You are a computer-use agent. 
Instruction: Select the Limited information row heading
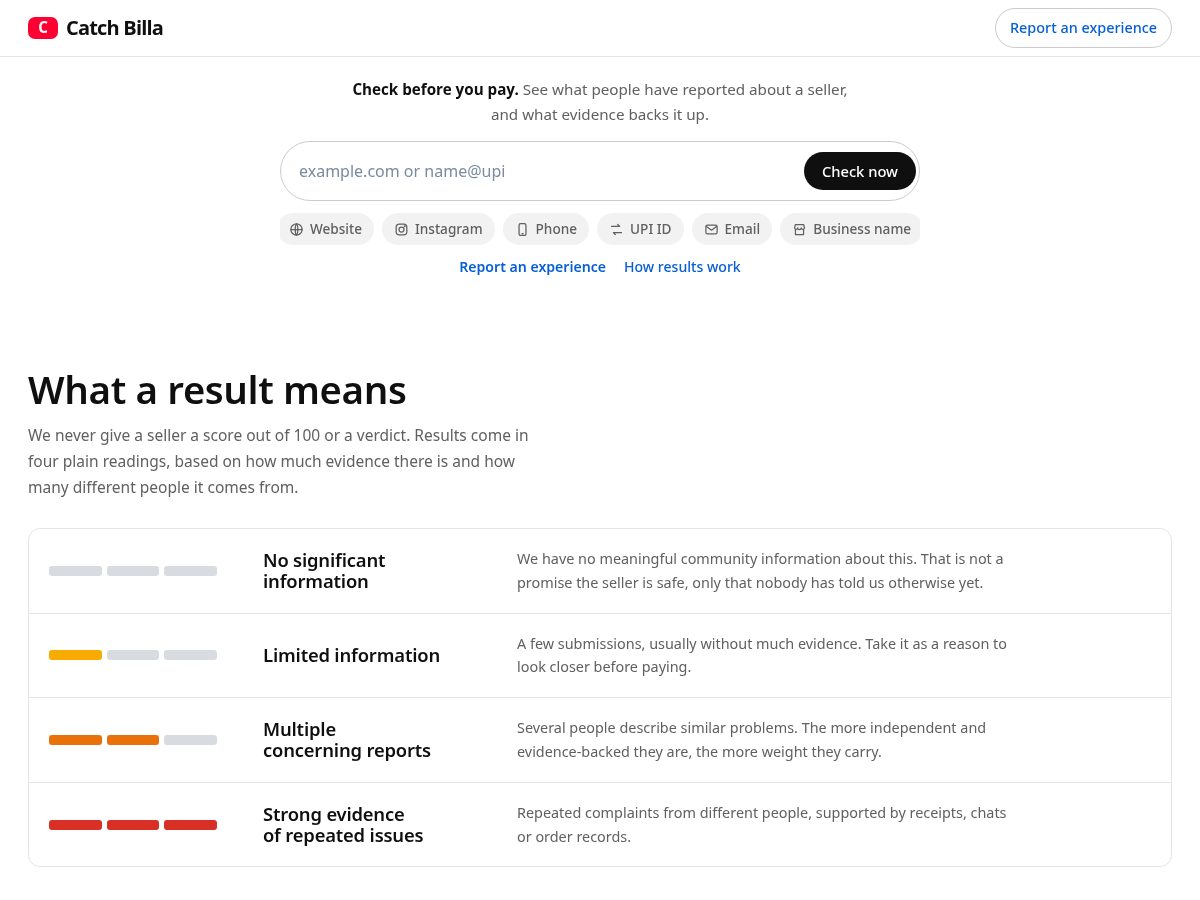351,655
